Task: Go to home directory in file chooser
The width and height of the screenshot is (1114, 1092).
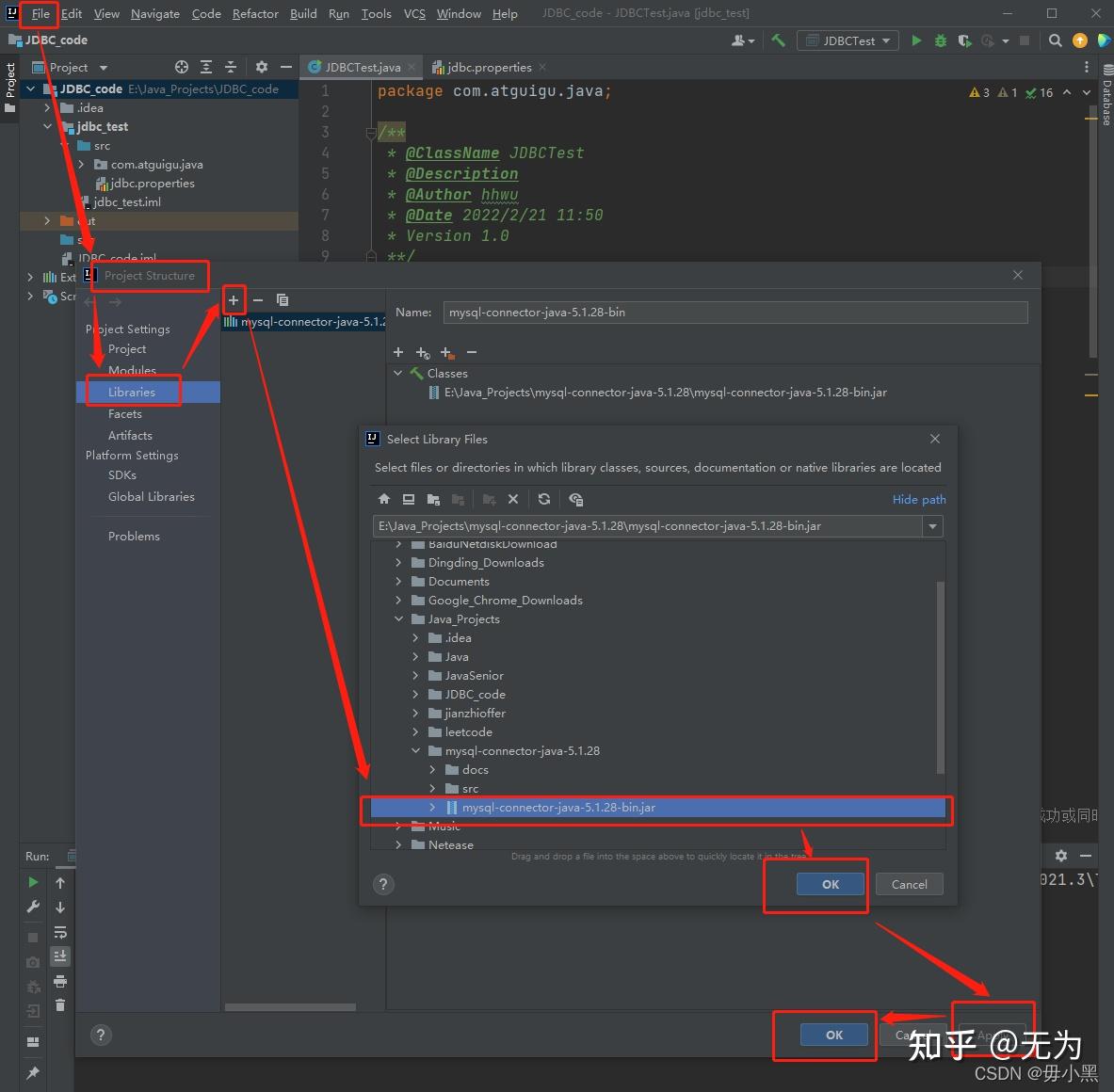Action: tap(384, 499)
